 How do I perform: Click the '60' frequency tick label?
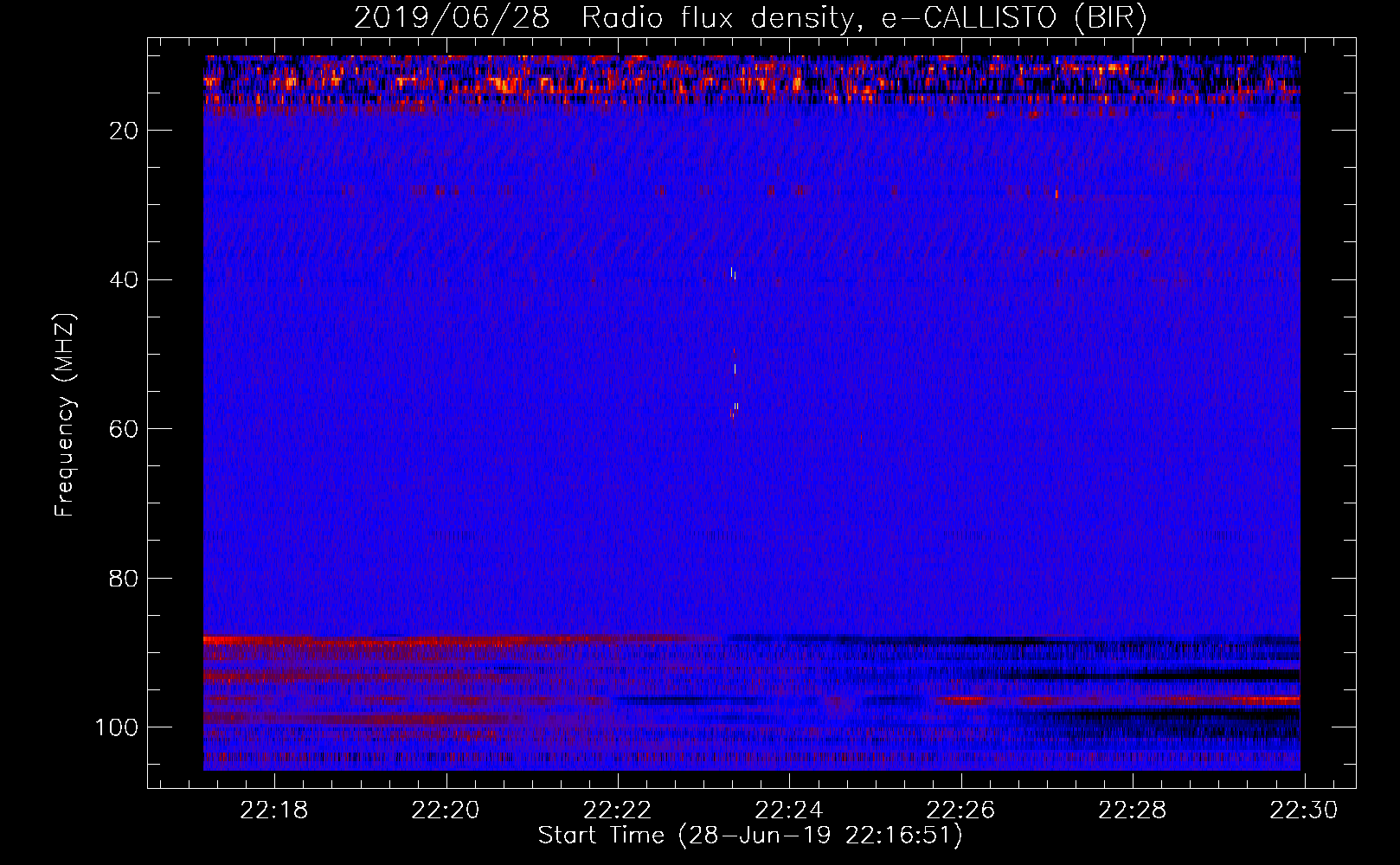click(x=124, y=429)
